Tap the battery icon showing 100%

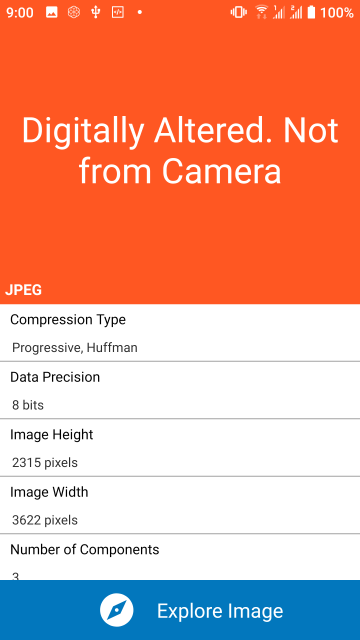[x=311, y=13]
